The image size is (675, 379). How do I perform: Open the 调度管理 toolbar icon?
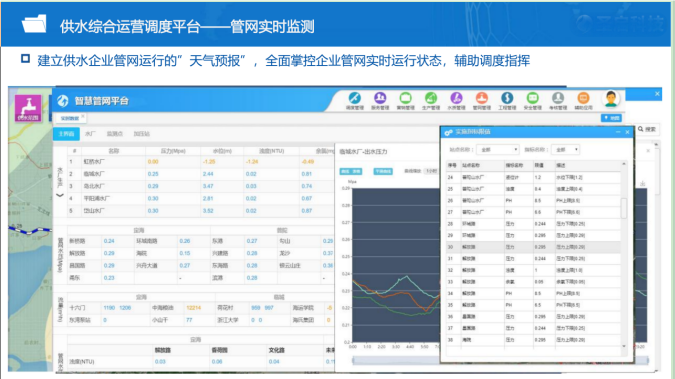[355, 99]
